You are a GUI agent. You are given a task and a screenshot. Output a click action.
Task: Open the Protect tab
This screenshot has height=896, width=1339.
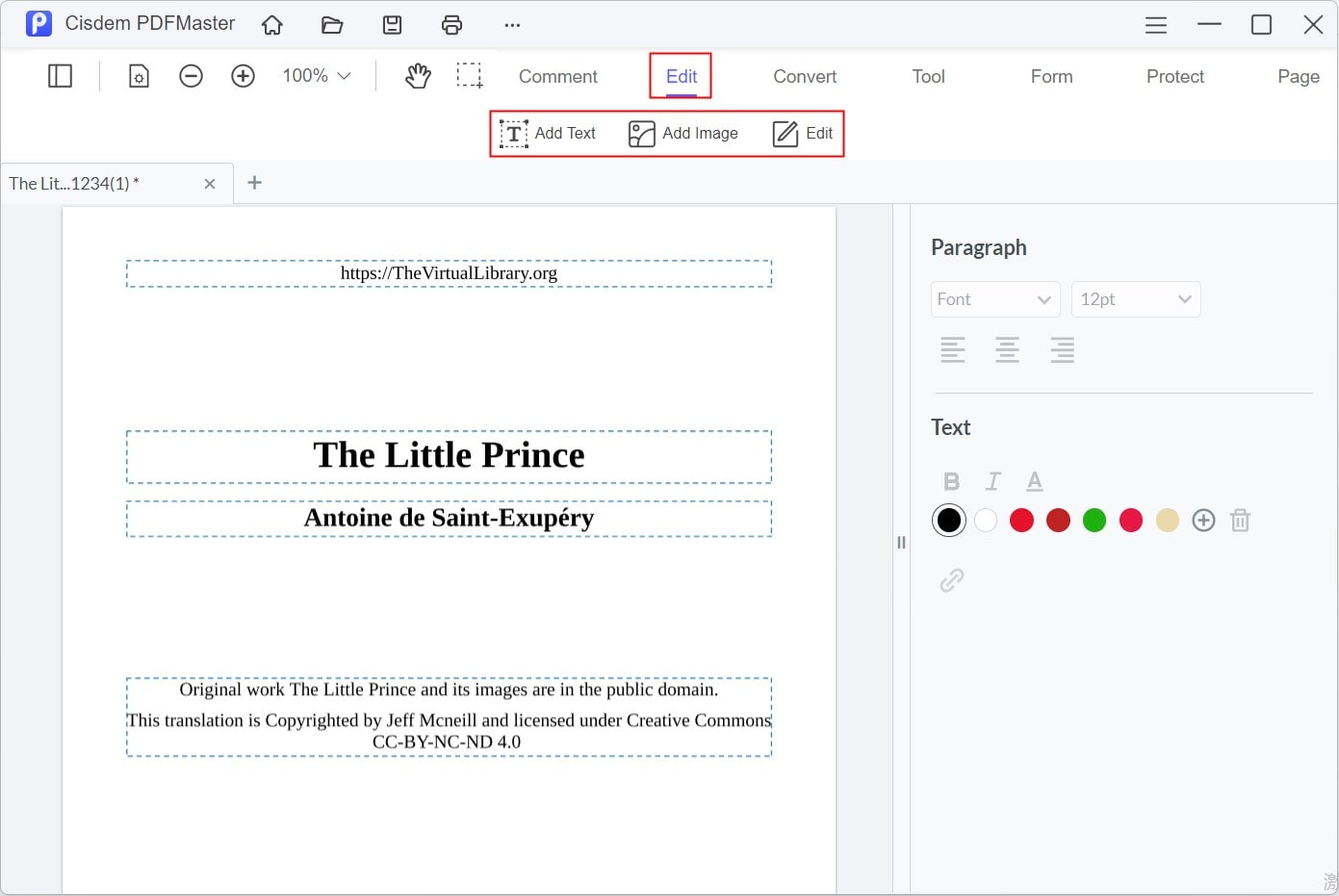(x=1174, y=76)
